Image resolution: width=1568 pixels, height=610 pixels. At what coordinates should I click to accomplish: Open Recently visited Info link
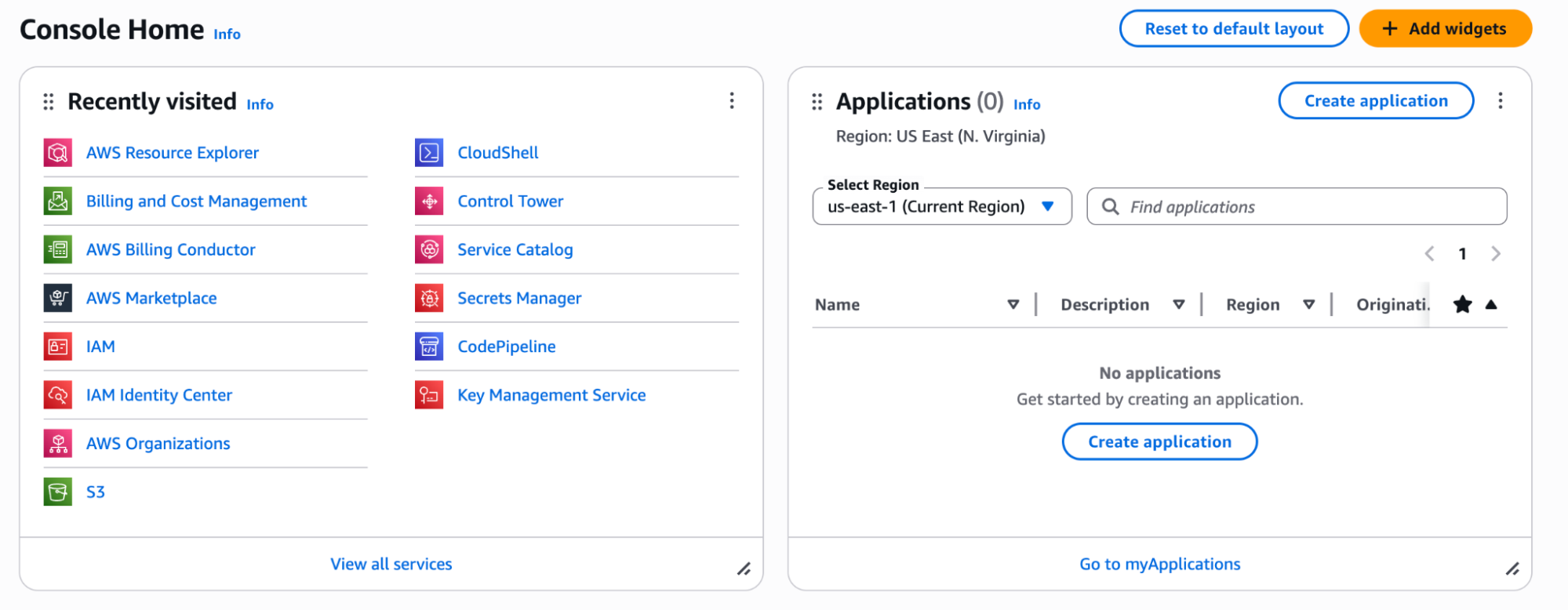(260, 104)
